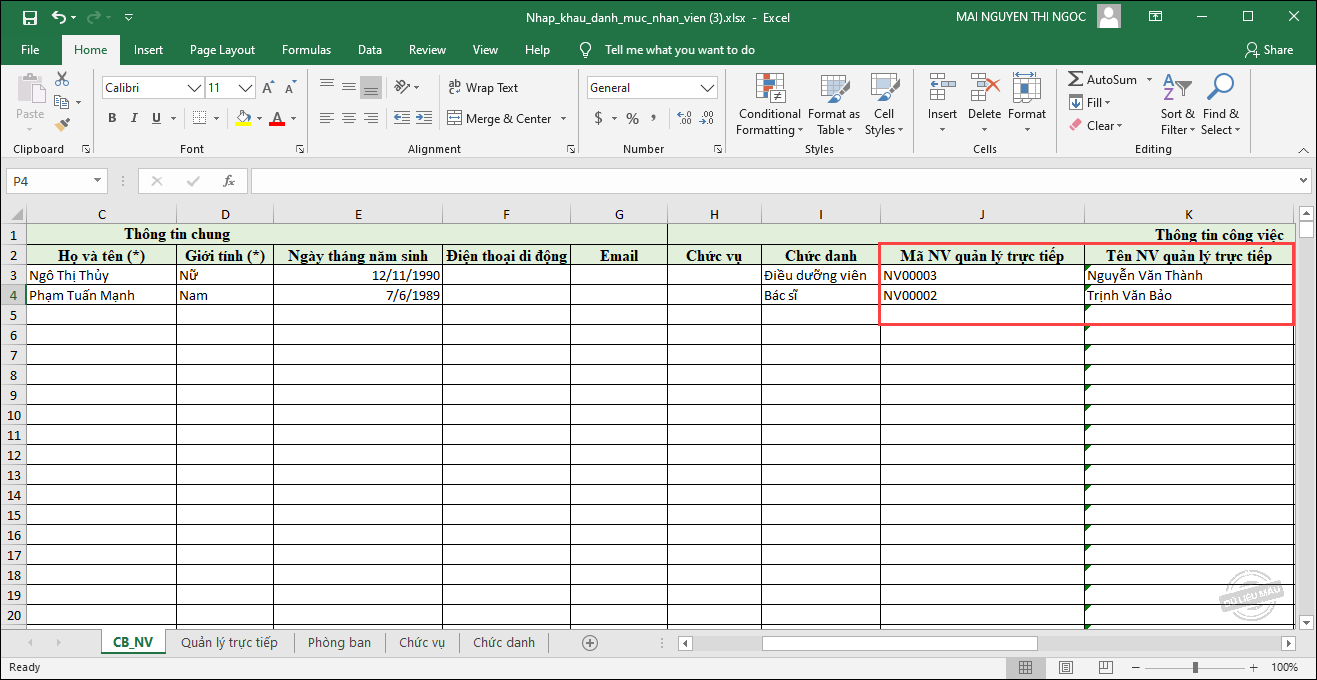Expand the font name Calibri dropdown
The image size is (1317, 680).
[x=194, y=88]
